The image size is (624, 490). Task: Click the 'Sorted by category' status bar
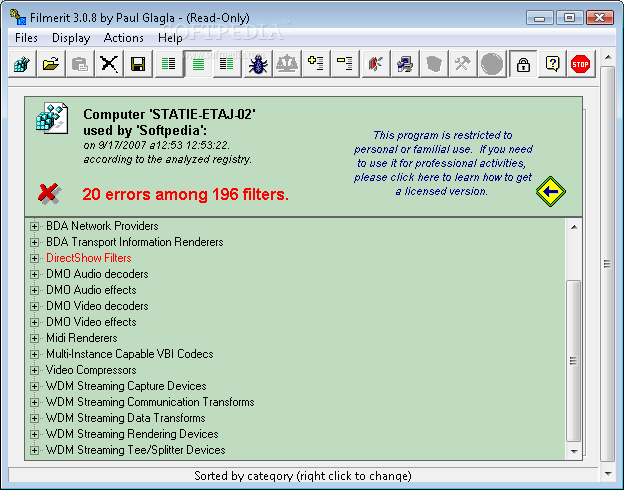pyautogui.click(x=303, y=476)
